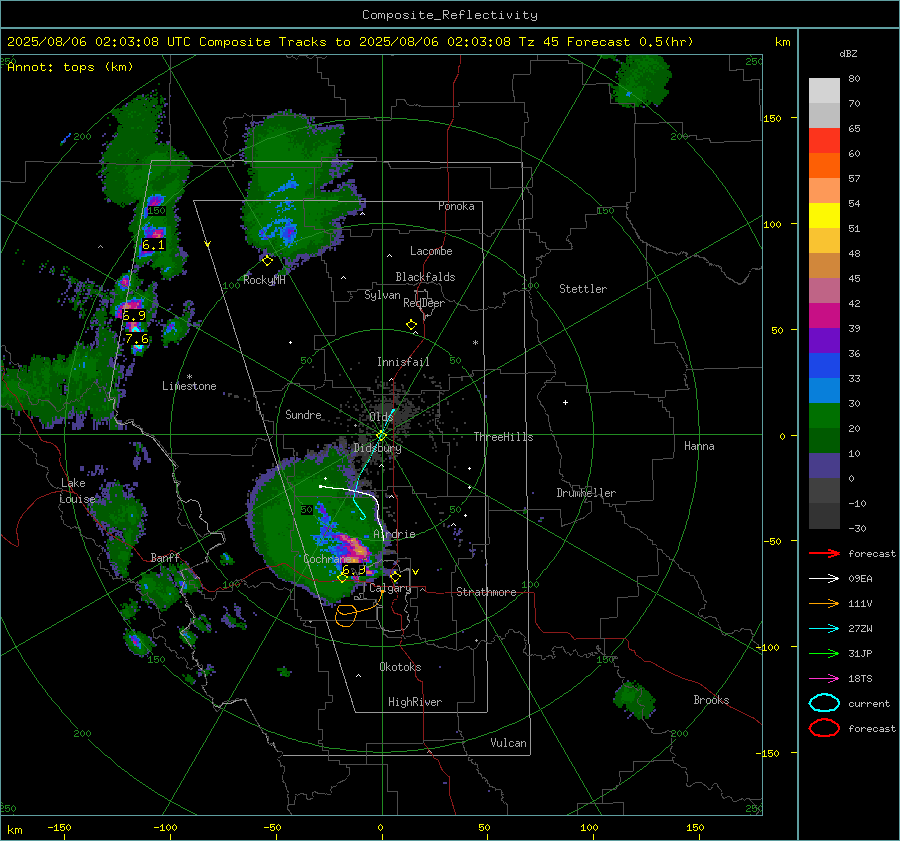Click the Okotoks city label
Image resolution: width=900 pixels, height=841 pixels.
pyautogui.click(x=400, y=667)
